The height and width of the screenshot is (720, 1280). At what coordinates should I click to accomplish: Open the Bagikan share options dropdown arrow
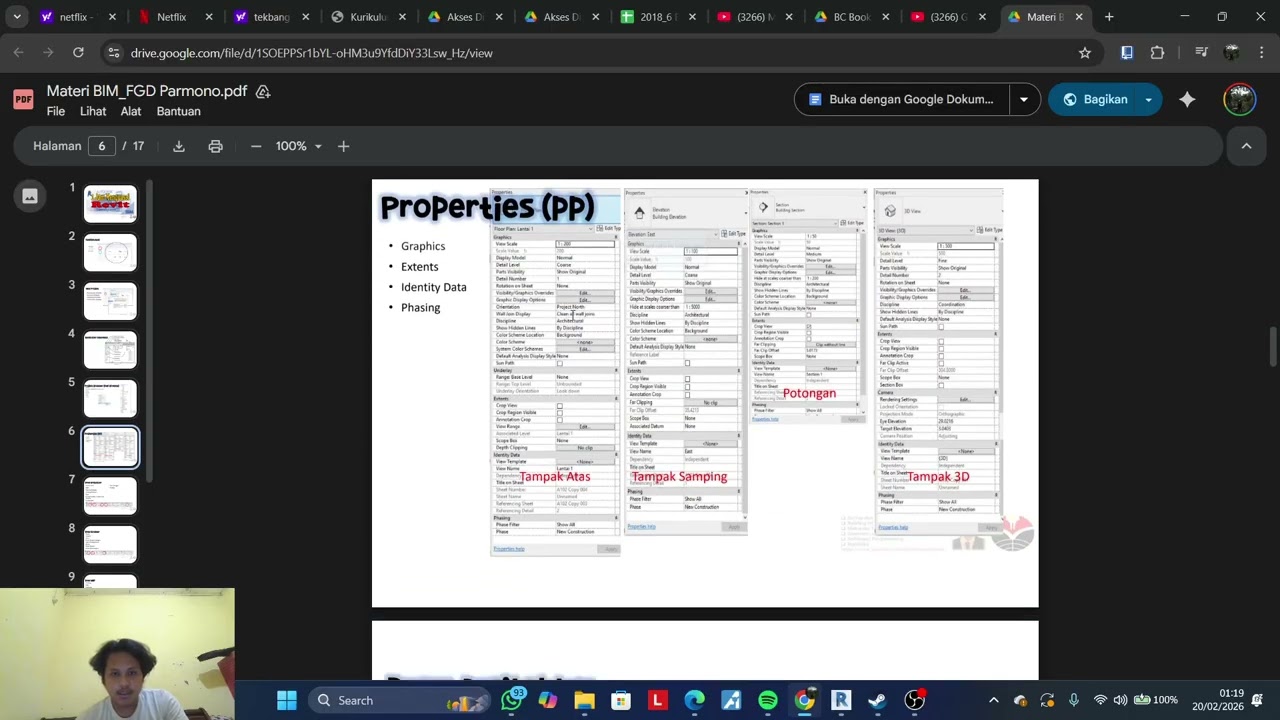[1148, 99]
